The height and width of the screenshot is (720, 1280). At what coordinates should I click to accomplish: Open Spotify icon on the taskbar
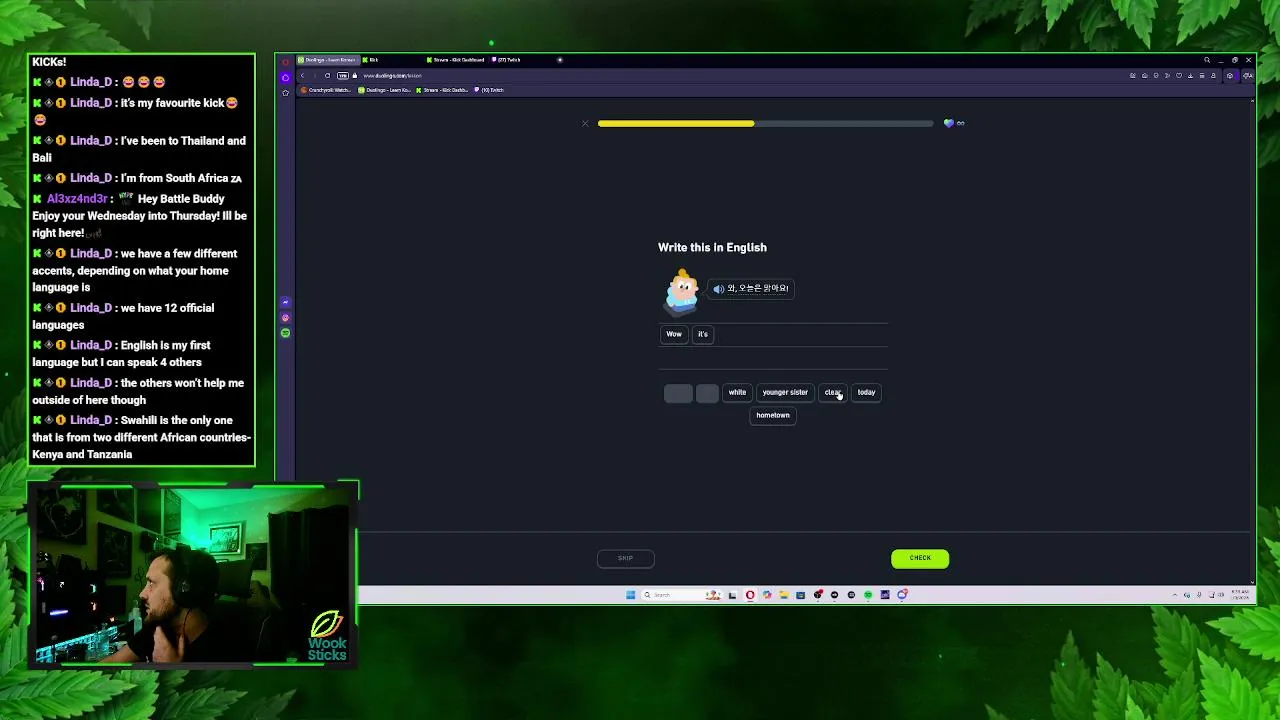(868, 595)
